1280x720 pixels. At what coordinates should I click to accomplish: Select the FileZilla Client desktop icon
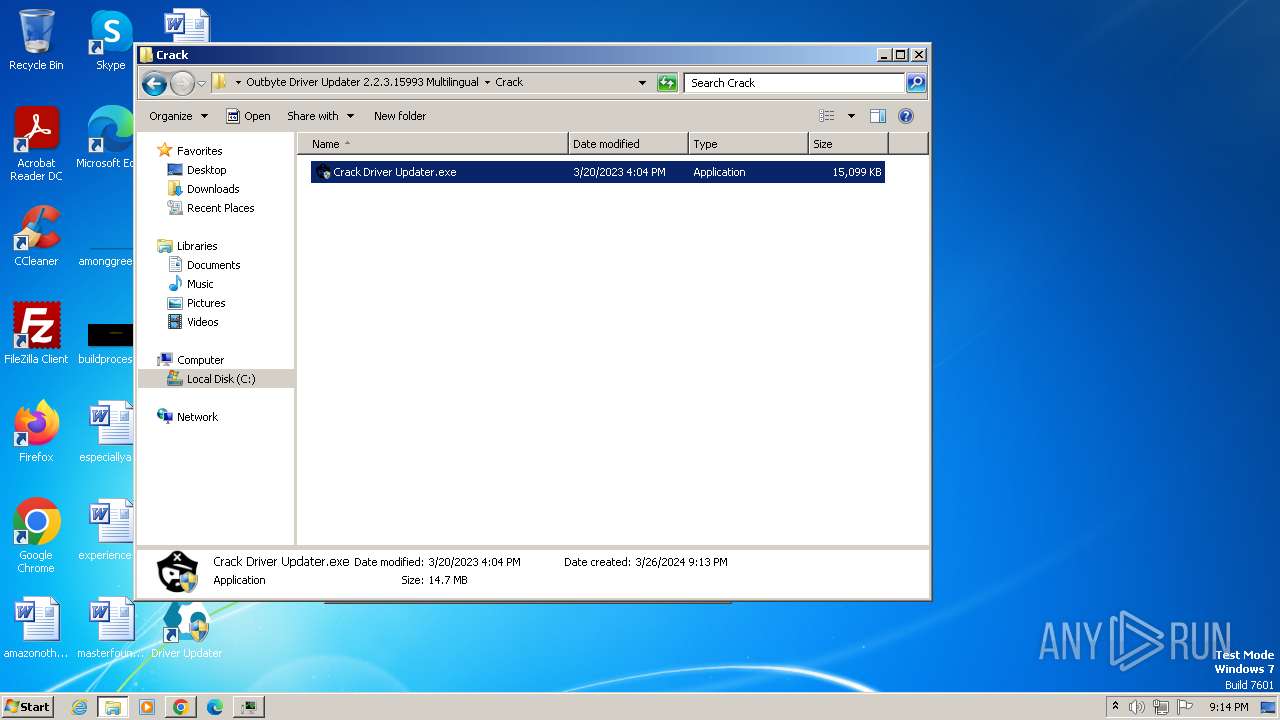pos(36,334)
